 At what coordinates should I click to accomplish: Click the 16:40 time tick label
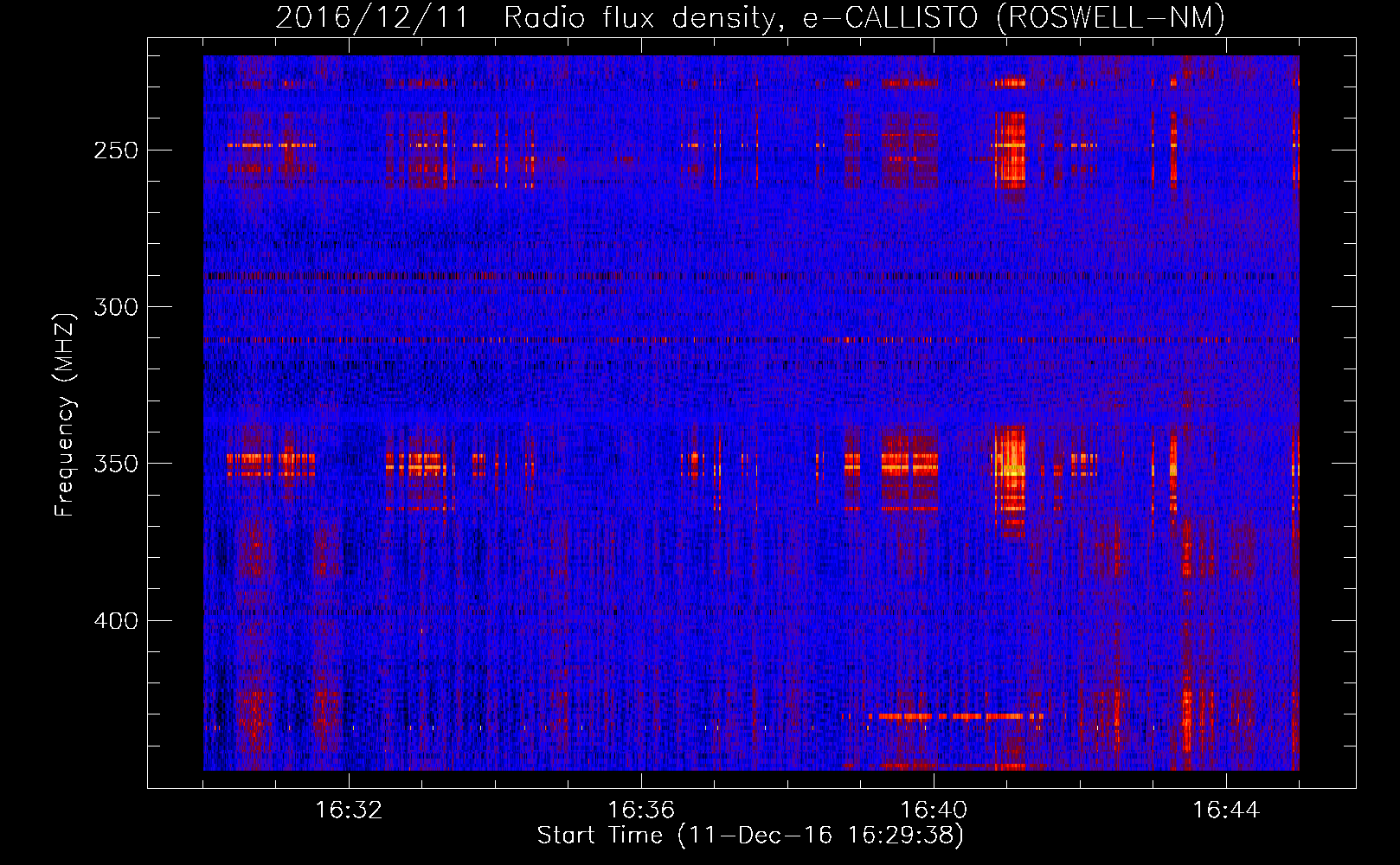(934, 811)
